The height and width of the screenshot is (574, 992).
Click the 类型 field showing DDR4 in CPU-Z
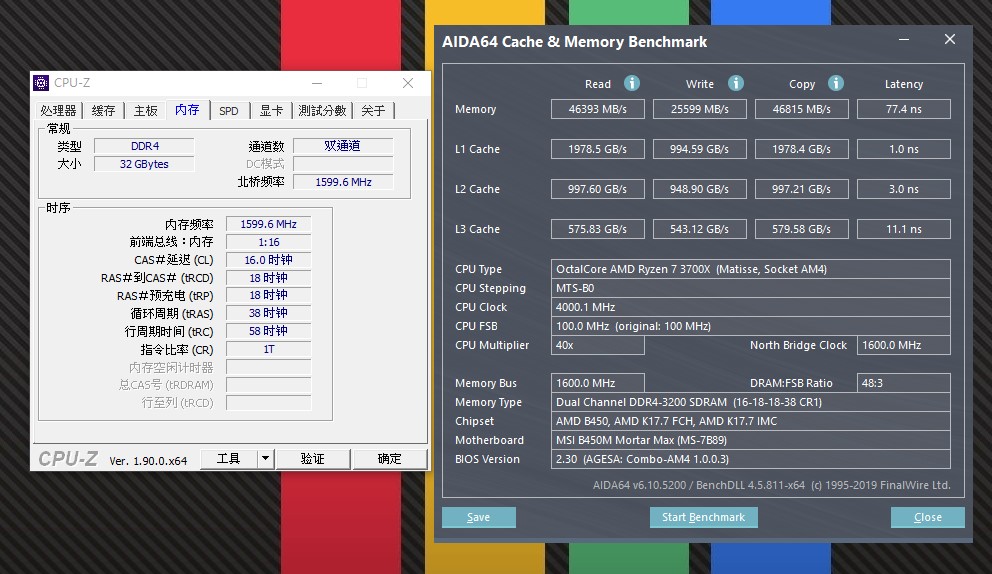(144, 146)
